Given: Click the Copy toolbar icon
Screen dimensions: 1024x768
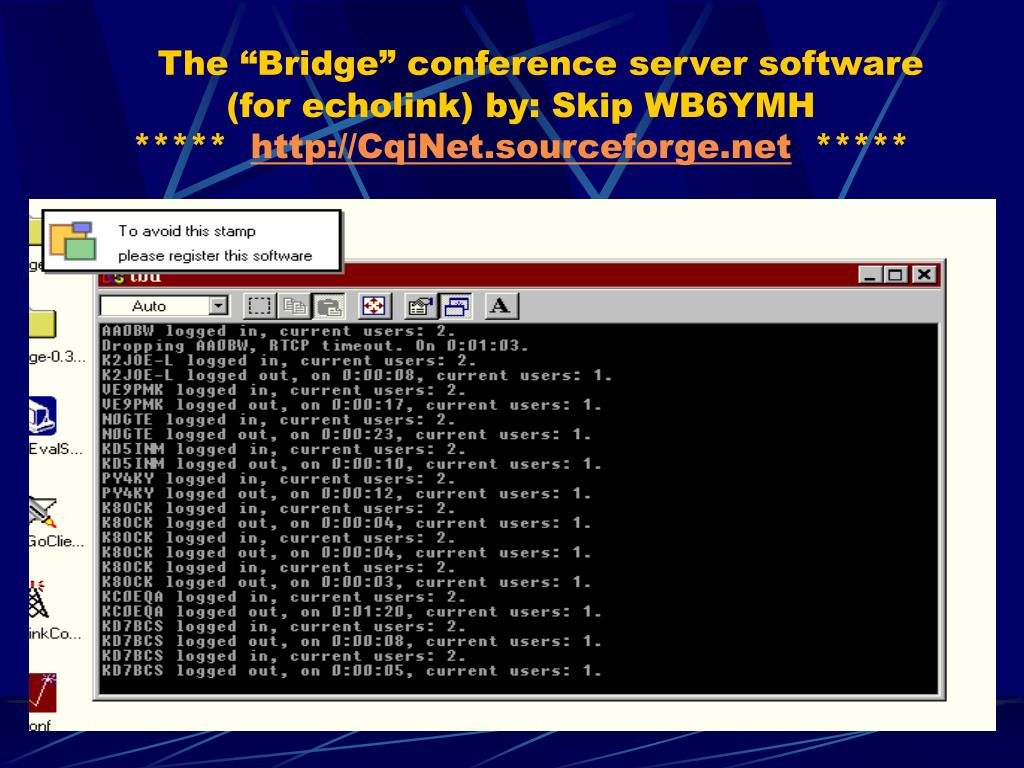Looking at the screenshot, I should click(294, 306).
